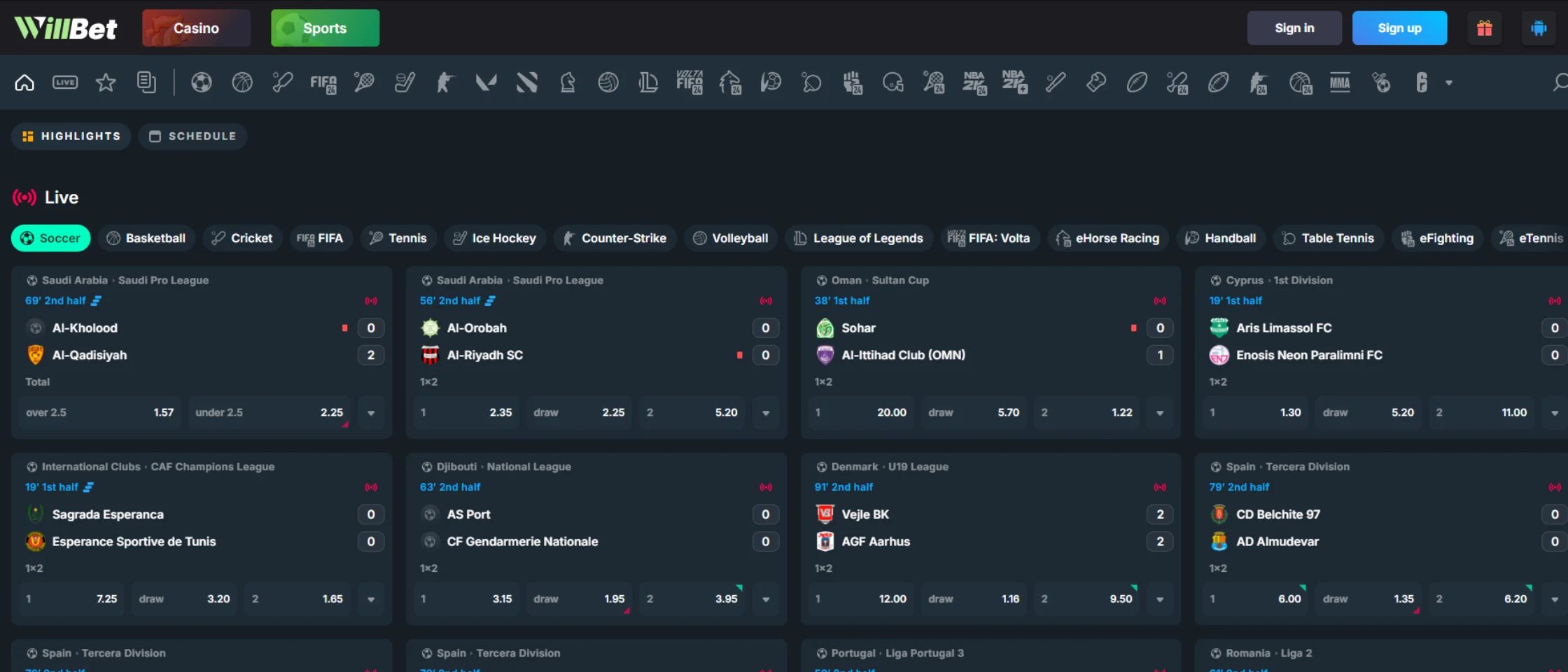
Task: Select the chess knight sport icon
Action: point(567,83)
